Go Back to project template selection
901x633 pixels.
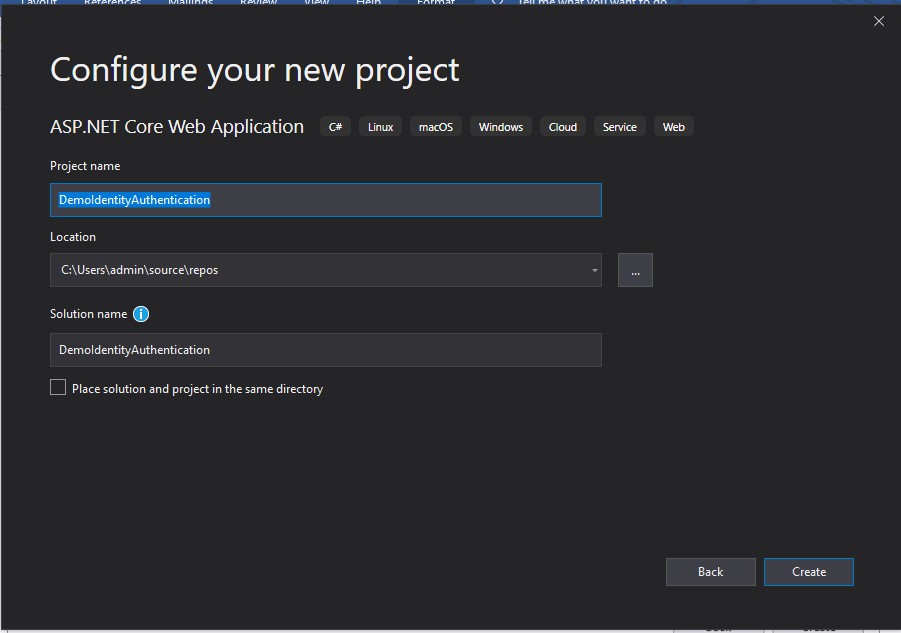(x=710, y=571)
